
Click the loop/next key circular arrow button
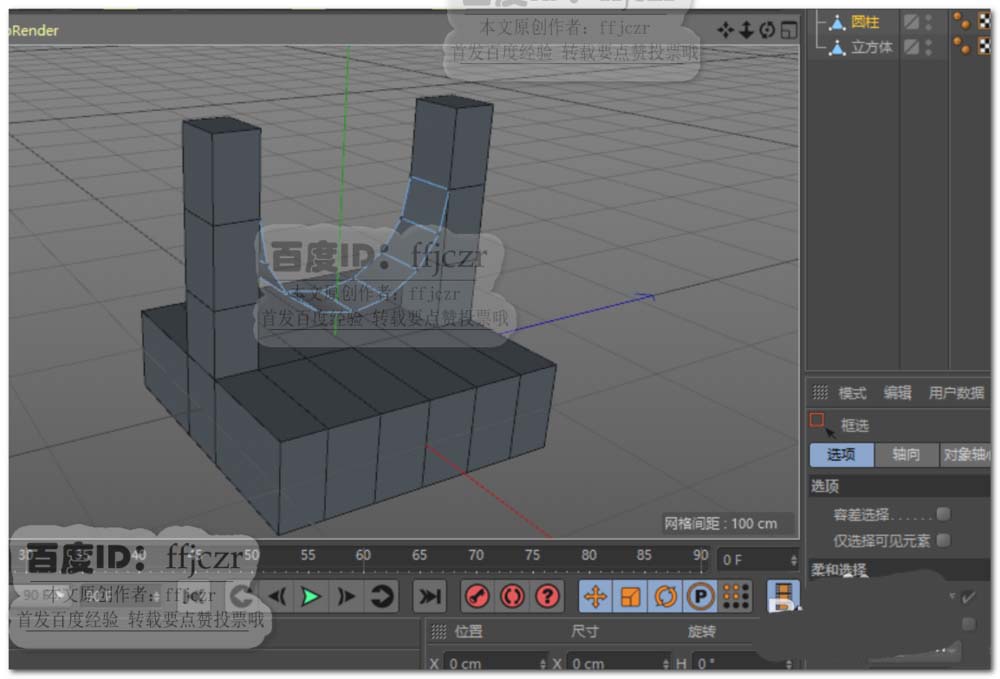click(x=381, y=597)
